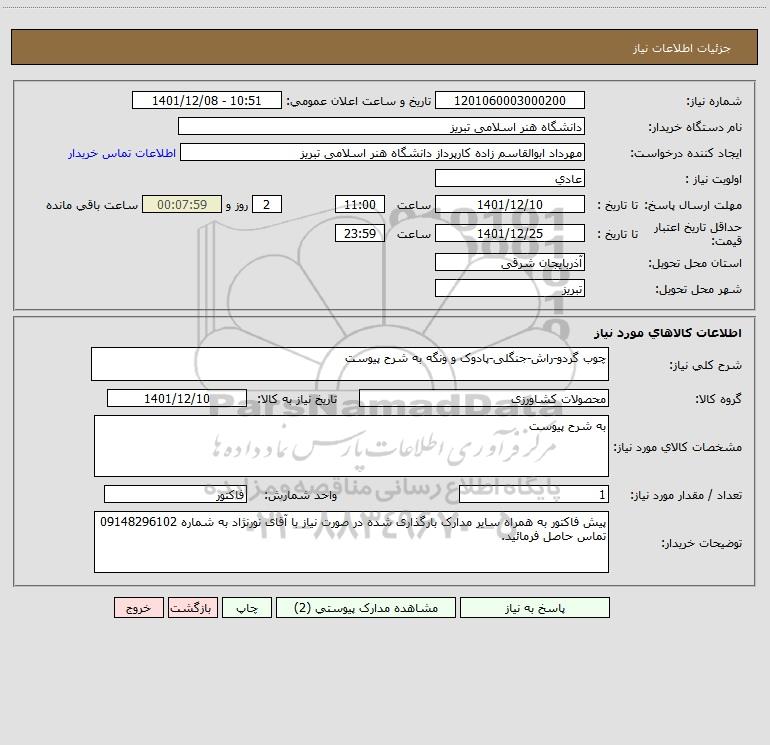The height and width of the screenshot is (745, 770).
Task: Click the بازگشت back button
Action: point(192,607)
